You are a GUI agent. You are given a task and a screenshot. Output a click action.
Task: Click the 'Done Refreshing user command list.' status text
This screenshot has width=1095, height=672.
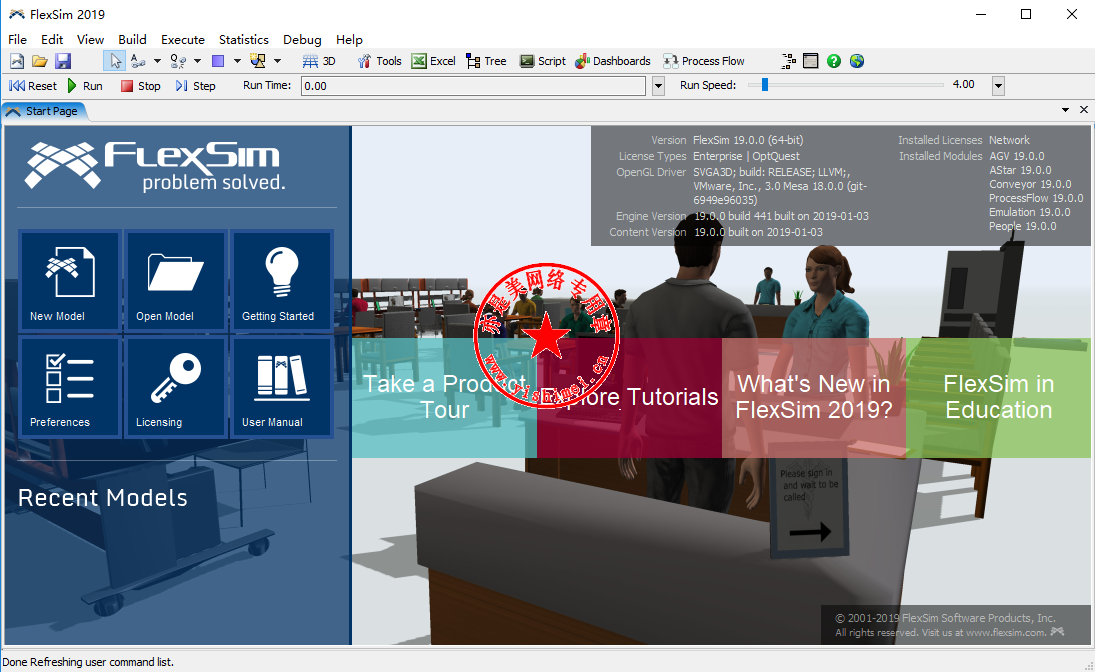point(88,662)
